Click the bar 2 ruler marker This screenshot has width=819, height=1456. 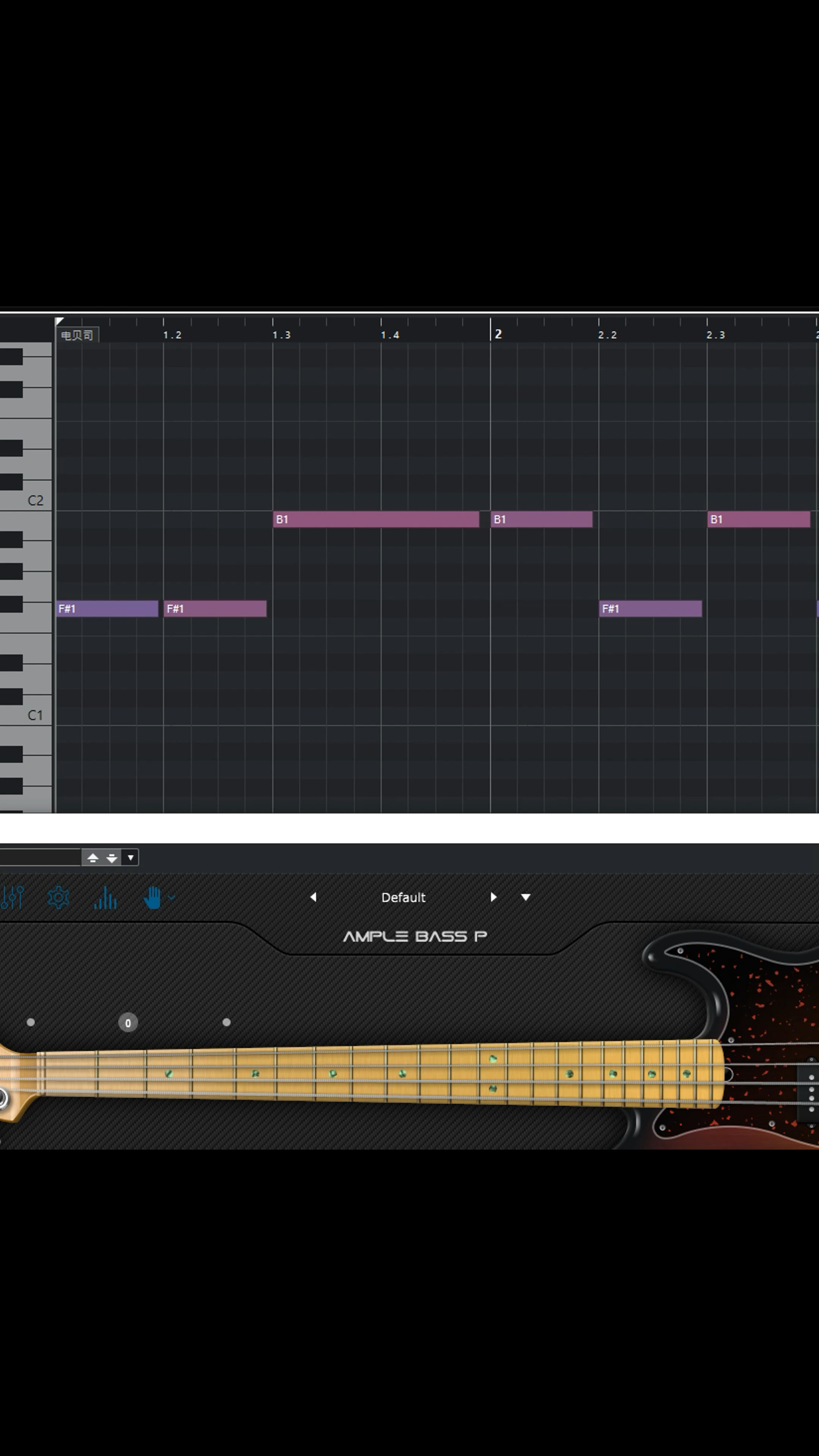pos(497,334)
